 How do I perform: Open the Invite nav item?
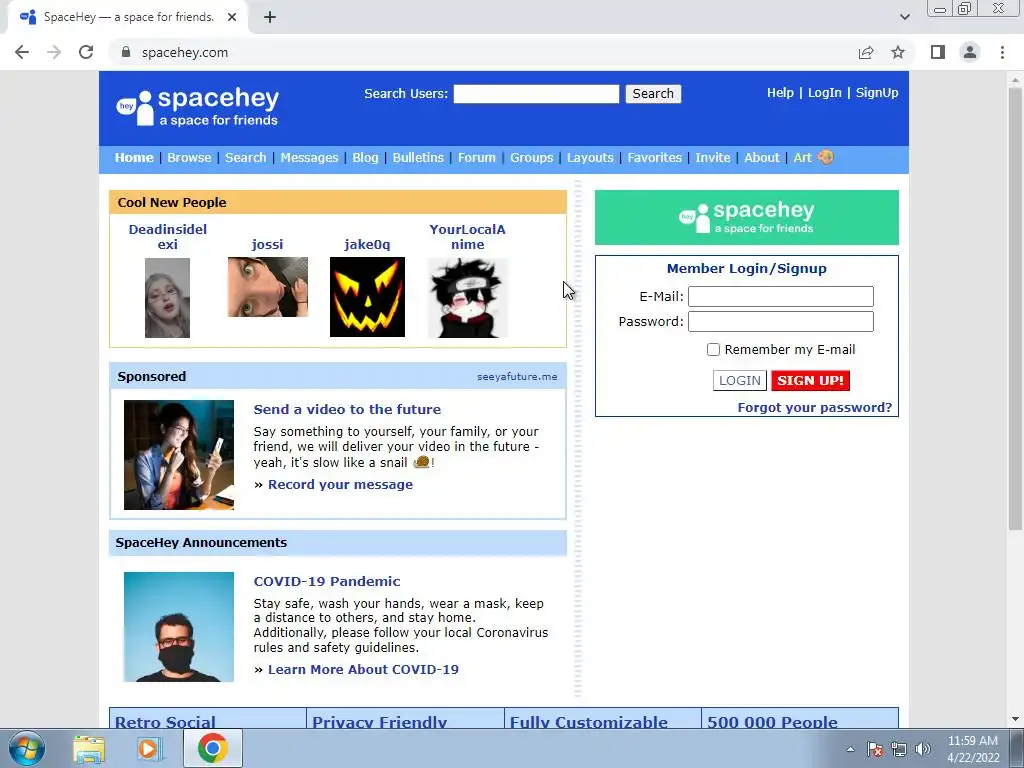pyautogui.click(x=712, y=157)
